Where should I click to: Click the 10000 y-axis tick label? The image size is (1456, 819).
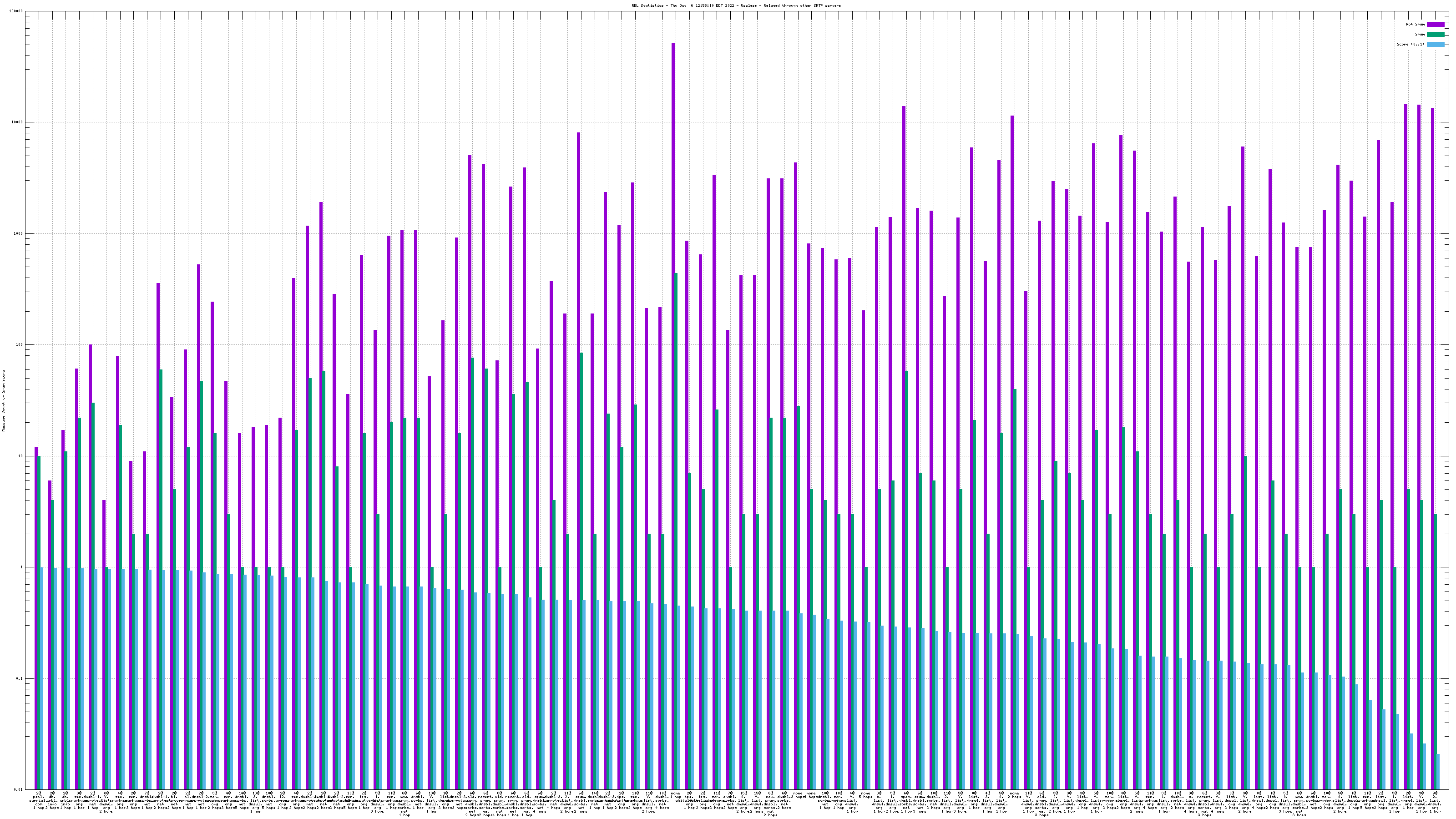18,123
